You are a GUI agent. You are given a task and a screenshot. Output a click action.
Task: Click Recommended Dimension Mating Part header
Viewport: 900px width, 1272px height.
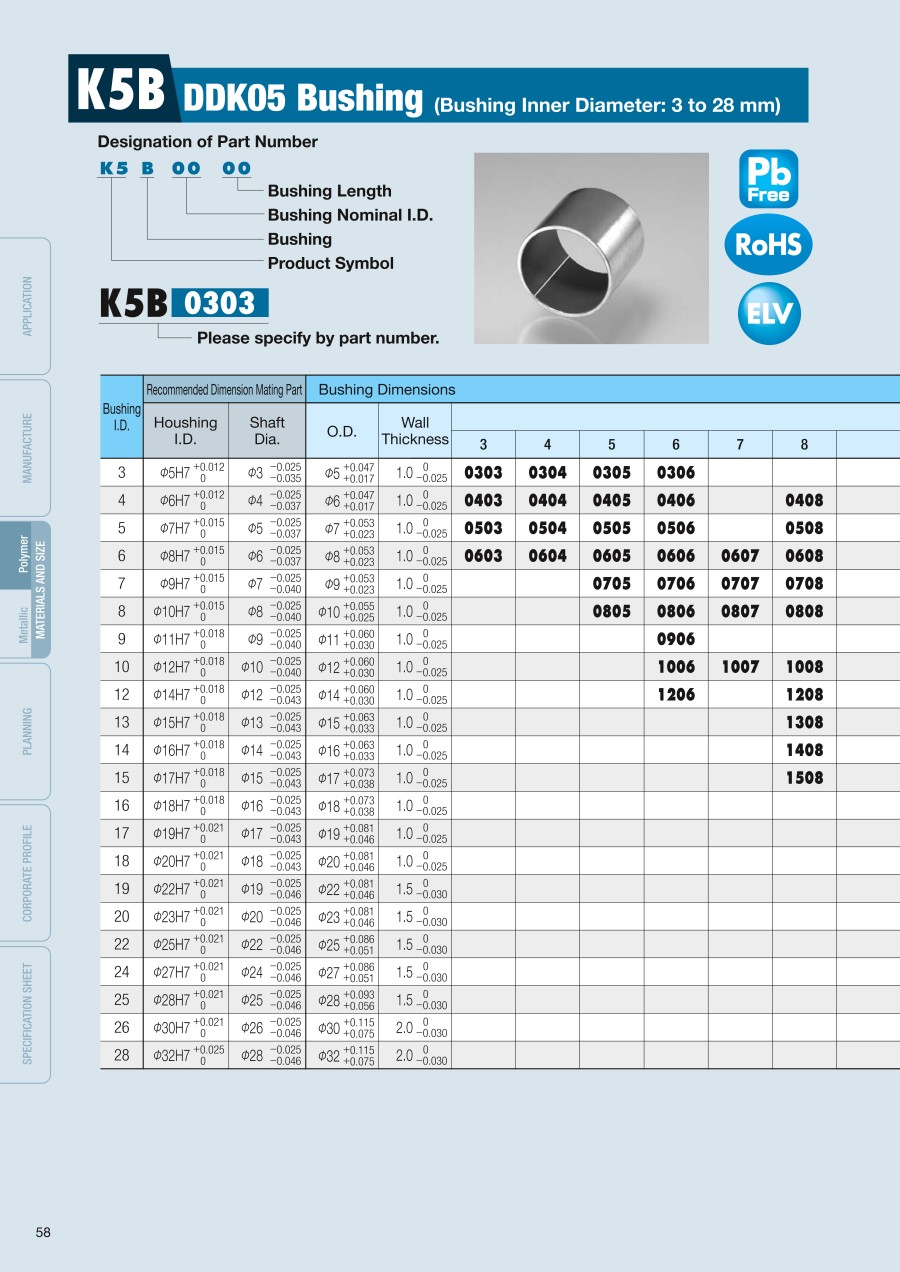tap(224, 390)
